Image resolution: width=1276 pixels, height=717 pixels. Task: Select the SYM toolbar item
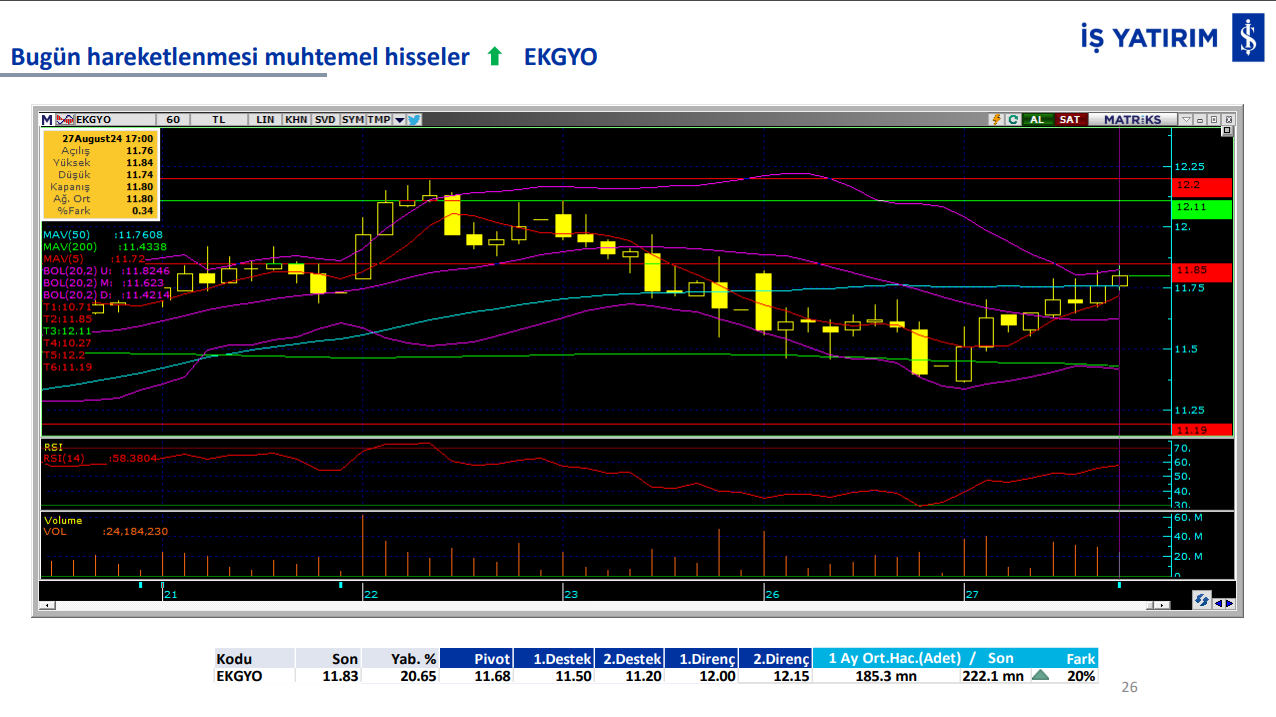[x=352, y=119]
